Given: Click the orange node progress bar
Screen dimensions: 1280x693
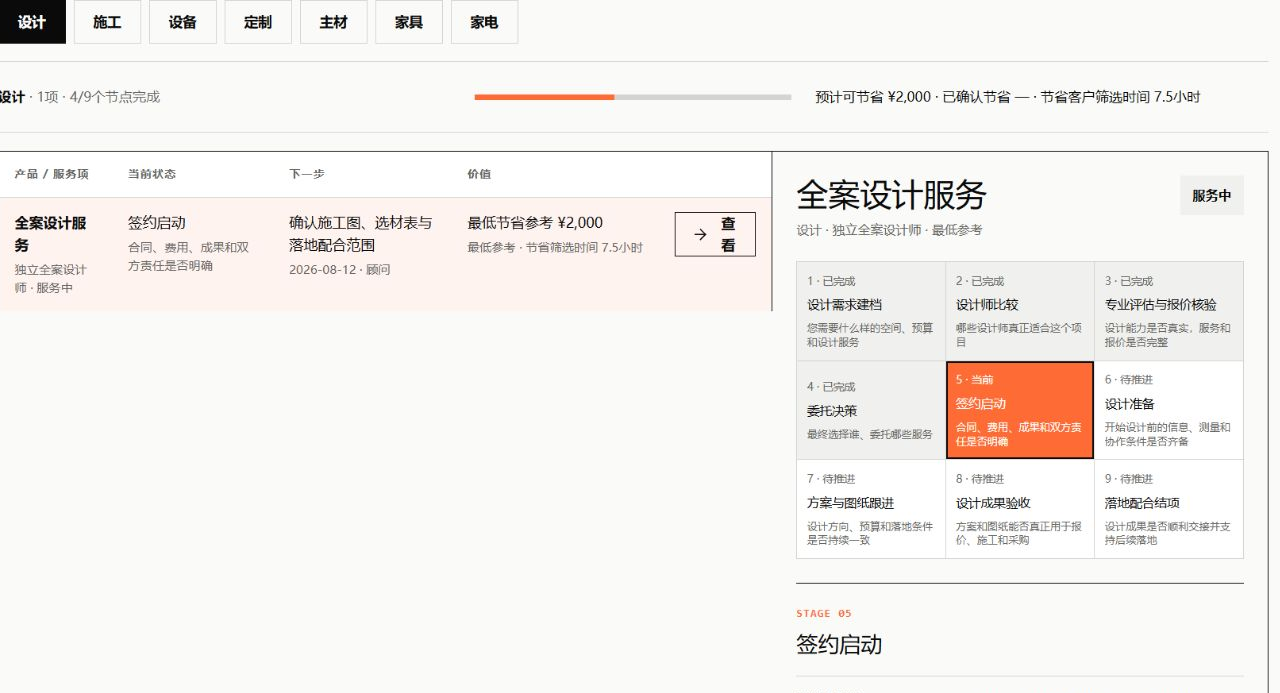Looking at the screenshot, I should click(x=632, y=97).
